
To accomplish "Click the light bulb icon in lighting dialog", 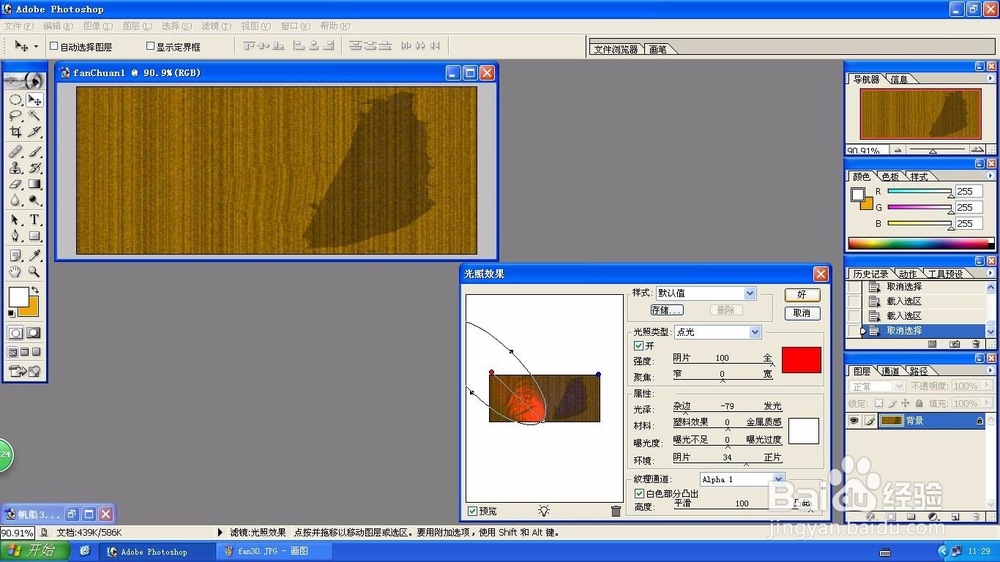I will click(543, 510).
